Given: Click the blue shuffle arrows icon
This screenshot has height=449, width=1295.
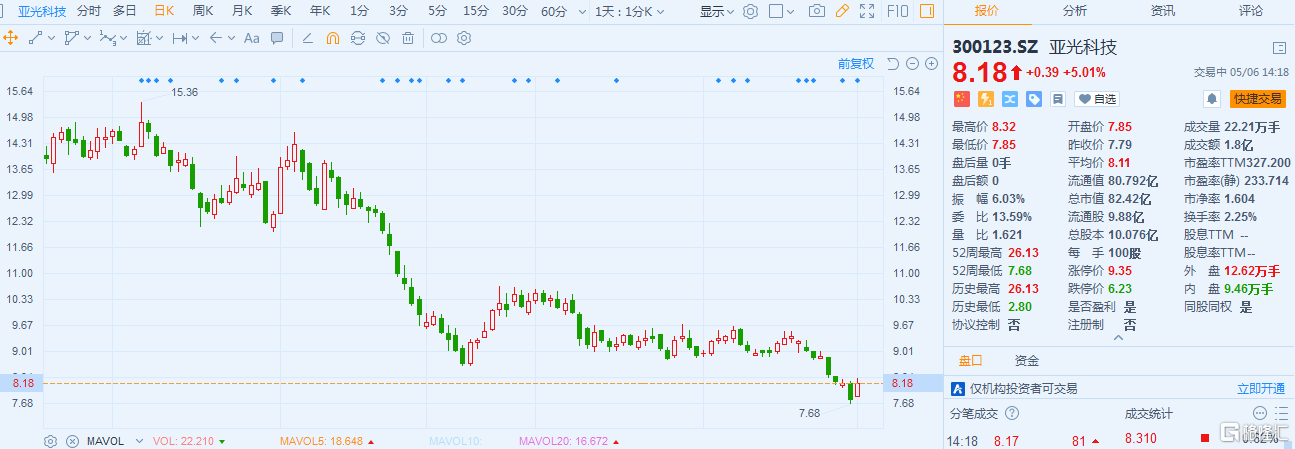Looking at the screenshot, I should [1009, 99].
